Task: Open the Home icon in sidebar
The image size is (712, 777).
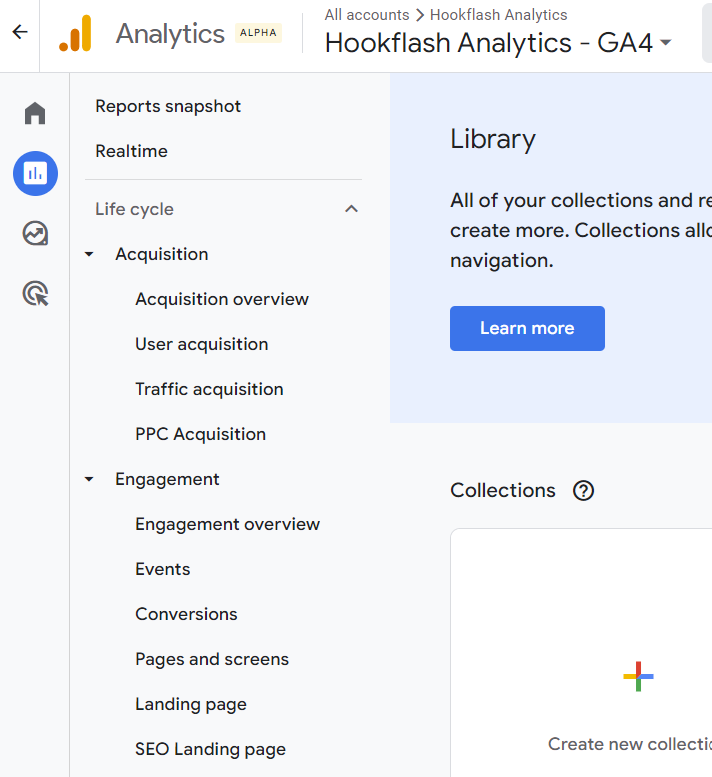Action: (35, 113)
